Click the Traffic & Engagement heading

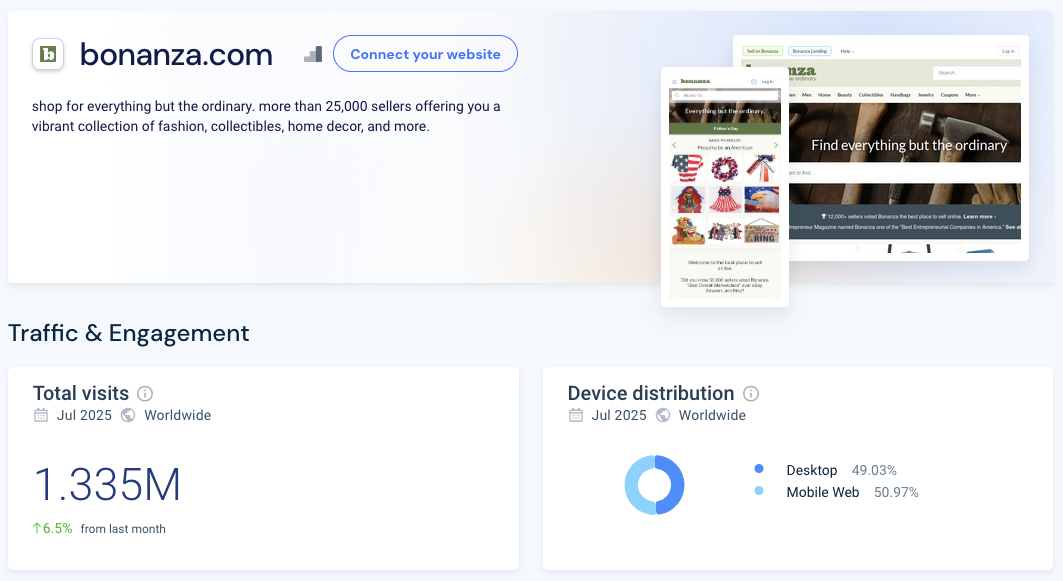tap(129, 333)
